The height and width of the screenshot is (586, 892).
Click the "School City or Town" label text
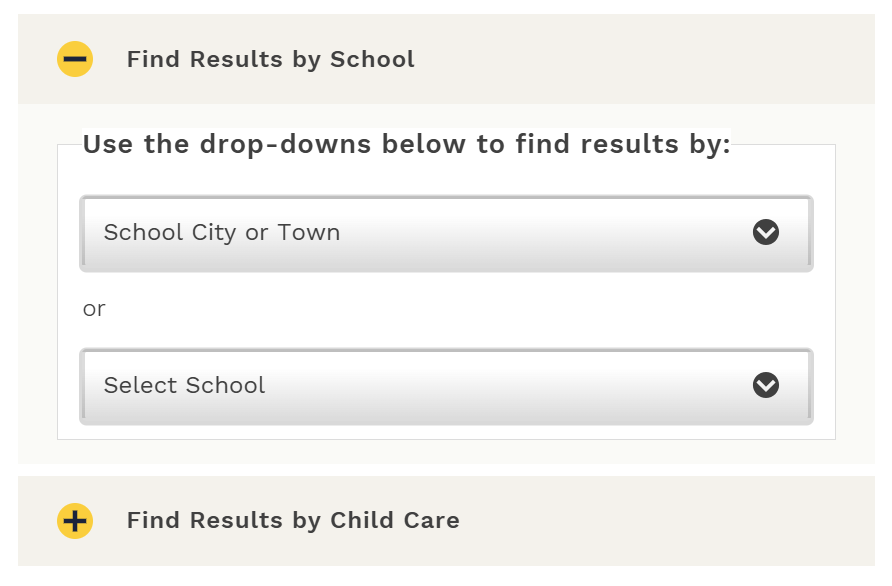(222, 233)
